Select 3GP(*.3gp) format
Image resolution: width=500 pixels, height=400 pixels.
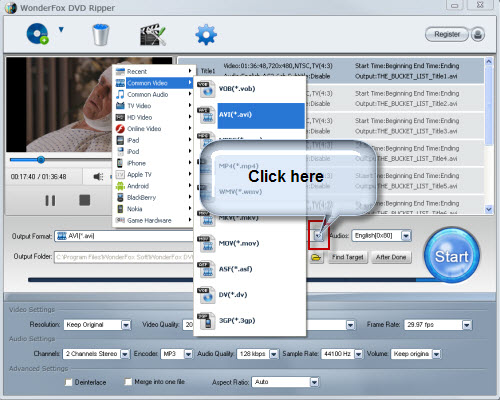(x=250, y=320)
